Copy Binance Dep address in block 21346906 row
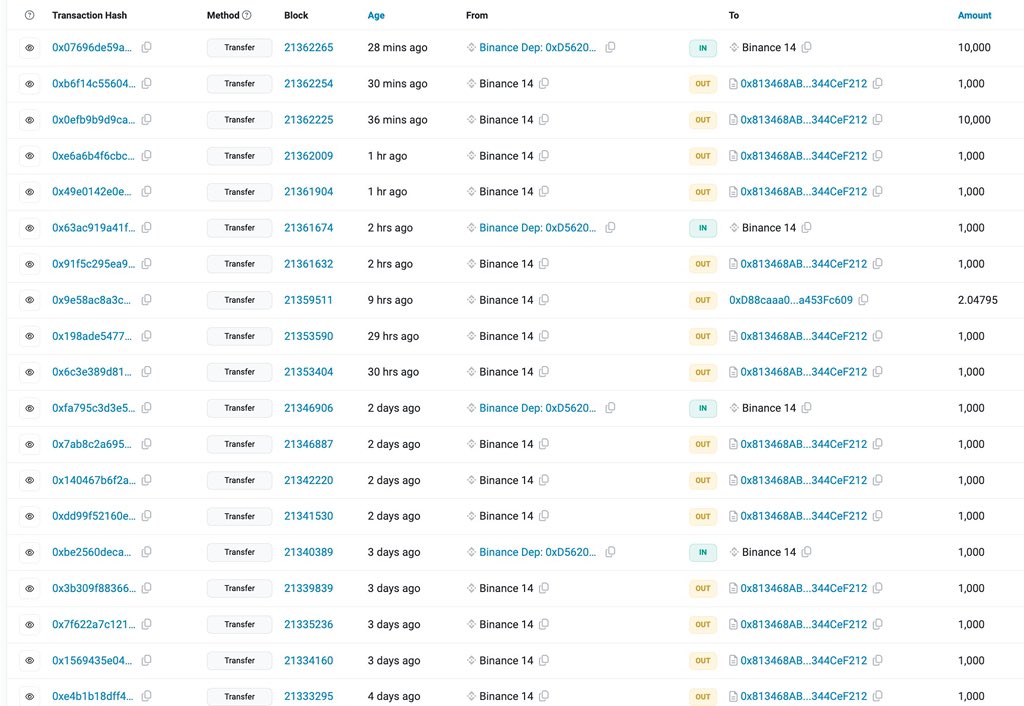 [610, 408]
